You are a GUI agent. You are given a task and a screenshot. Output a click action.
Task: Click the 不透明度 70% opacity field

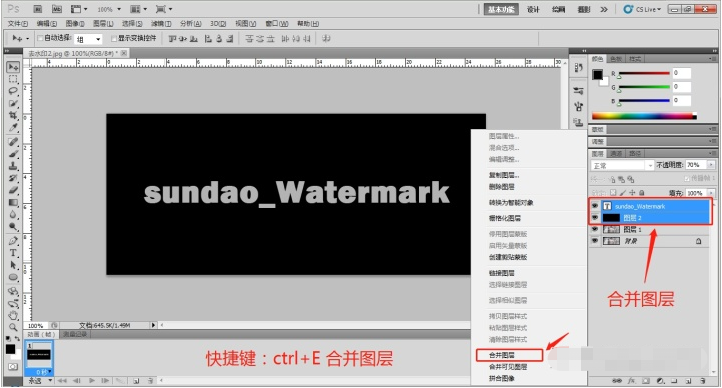pyautogui.click(x=696, y=165)
